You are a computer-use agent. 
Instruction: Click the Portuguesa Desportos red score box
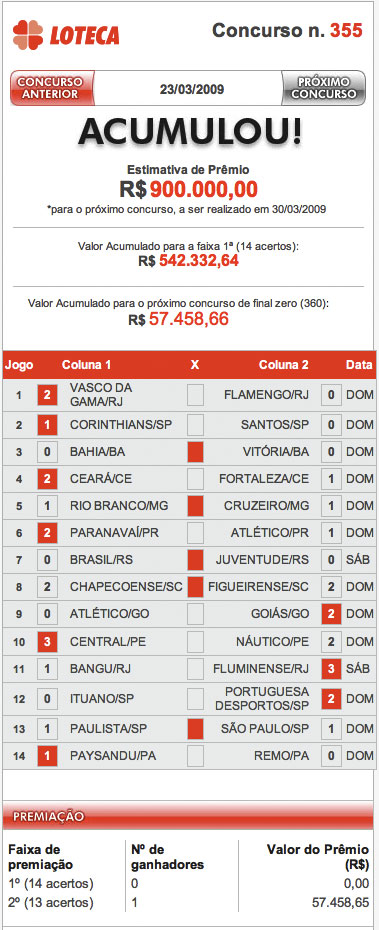[x=331, y=699]
